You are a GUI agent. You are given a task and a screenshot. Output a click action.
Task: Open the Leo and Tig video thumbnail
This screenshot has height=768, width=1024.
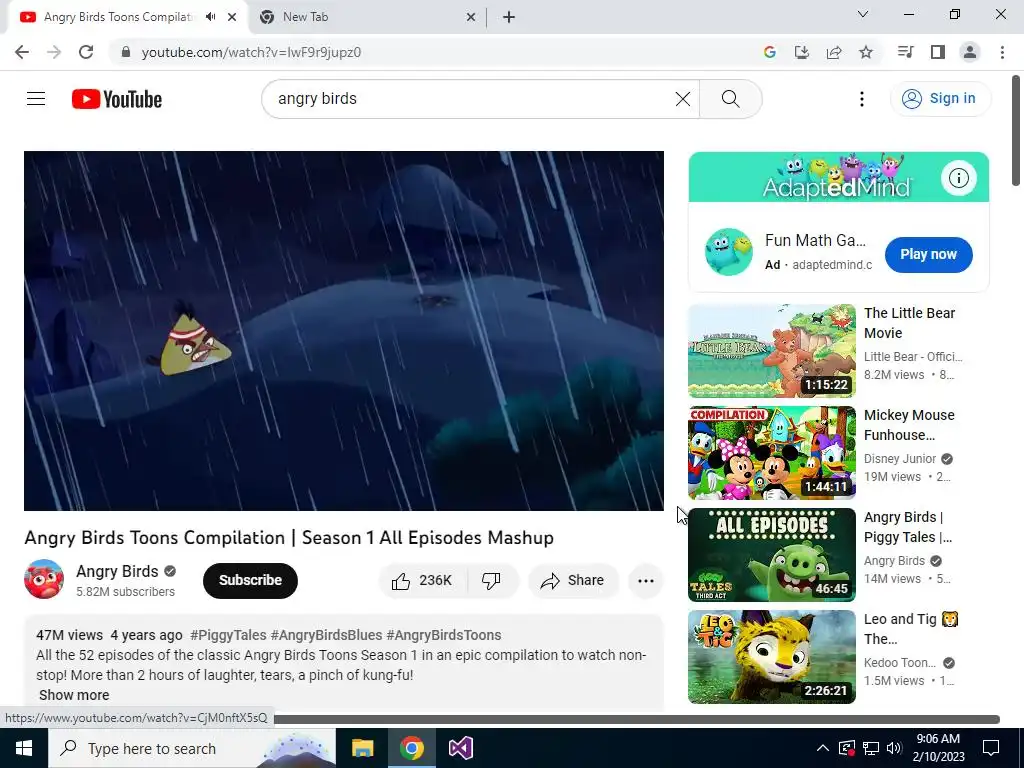coord(771,656)
